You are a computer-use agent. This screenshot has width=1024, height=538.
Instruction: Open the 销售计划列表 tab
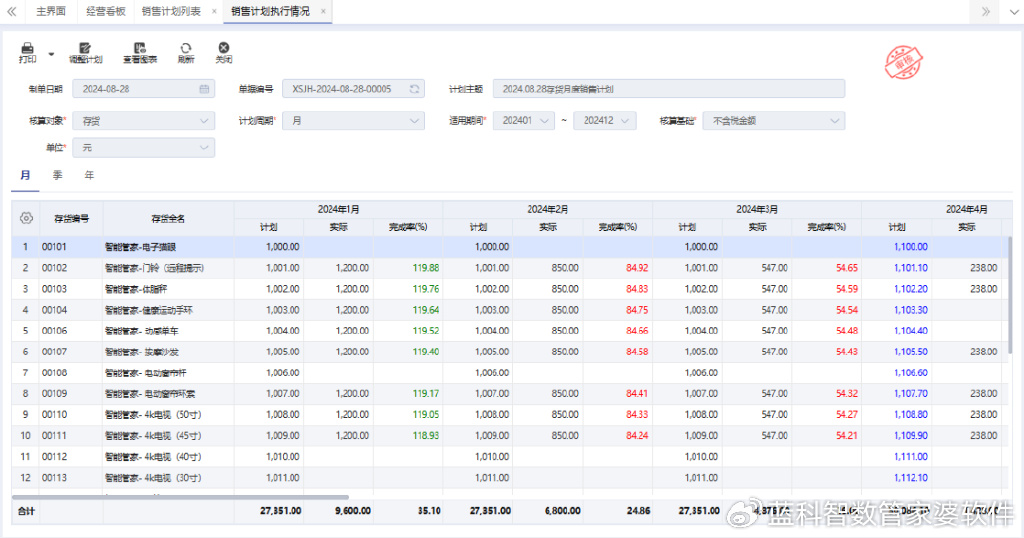point(171,11)
